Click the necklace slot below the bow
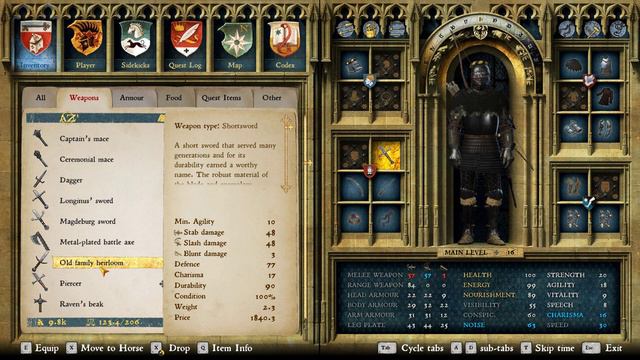This screenshot has height=360, width=640. (x=354, y=219)
